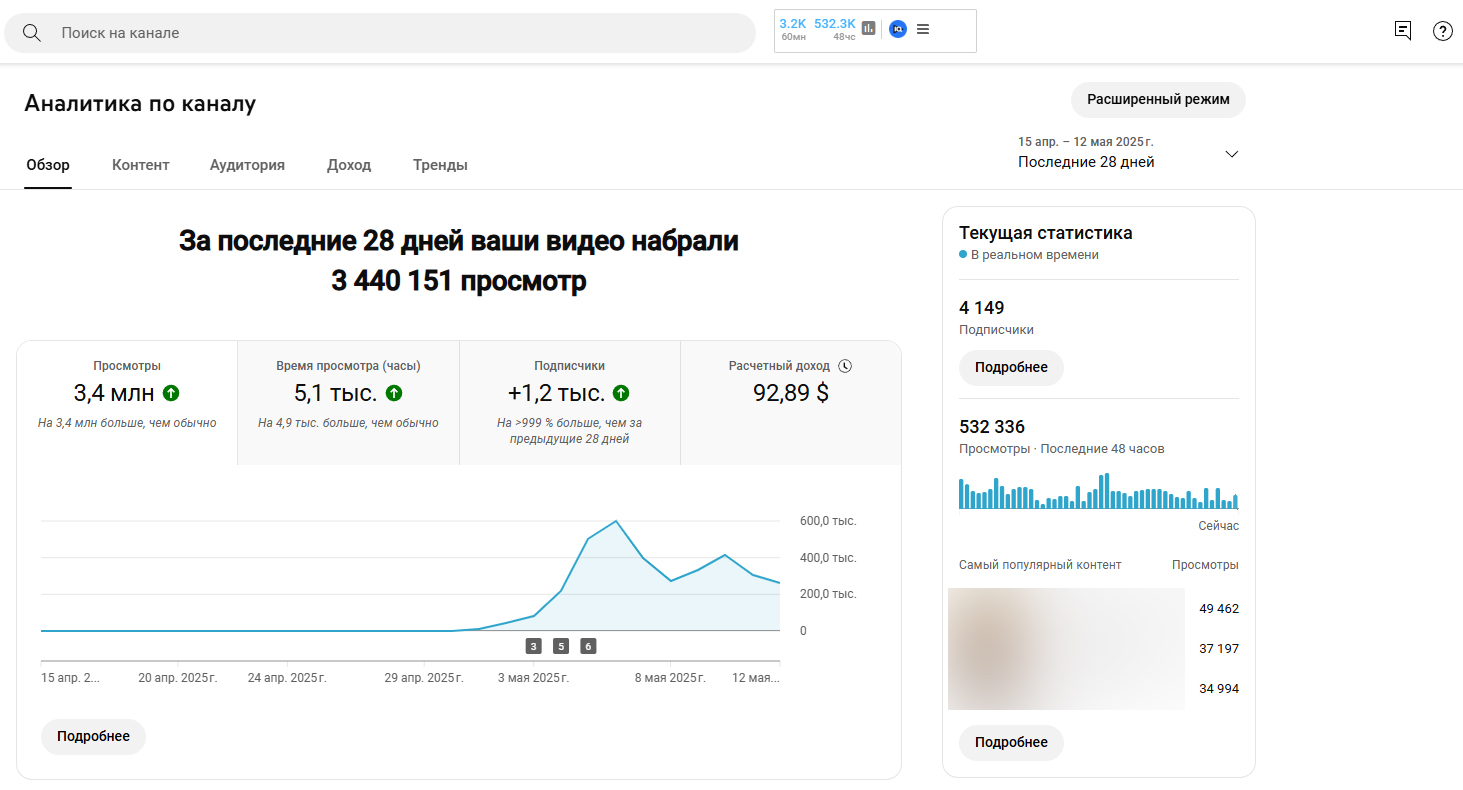The image size is (1463, 790).
Task: Click the Расширенный режим button
Action: tap(1158, 100)
